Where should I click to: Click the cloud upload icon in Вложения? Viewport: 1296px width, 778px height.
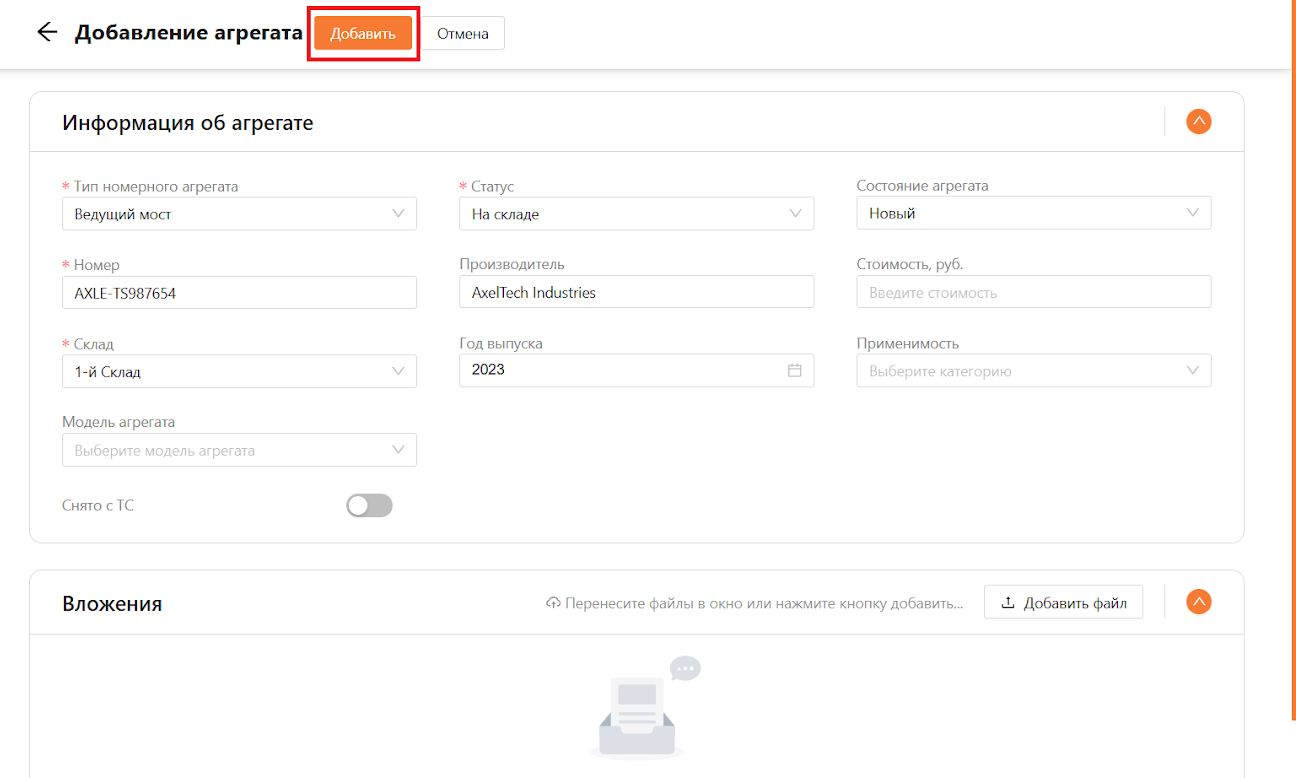[x=553, y=603]
